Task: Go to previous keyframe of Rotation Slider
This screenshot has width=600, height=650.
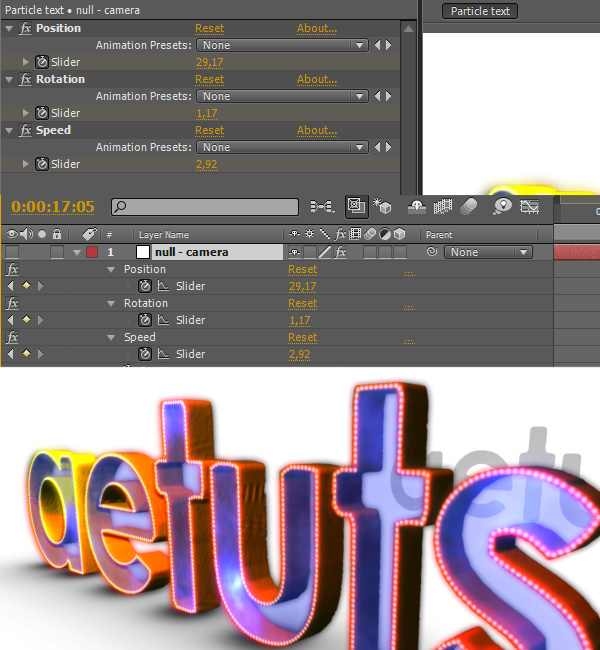Action: coord(11,320)
